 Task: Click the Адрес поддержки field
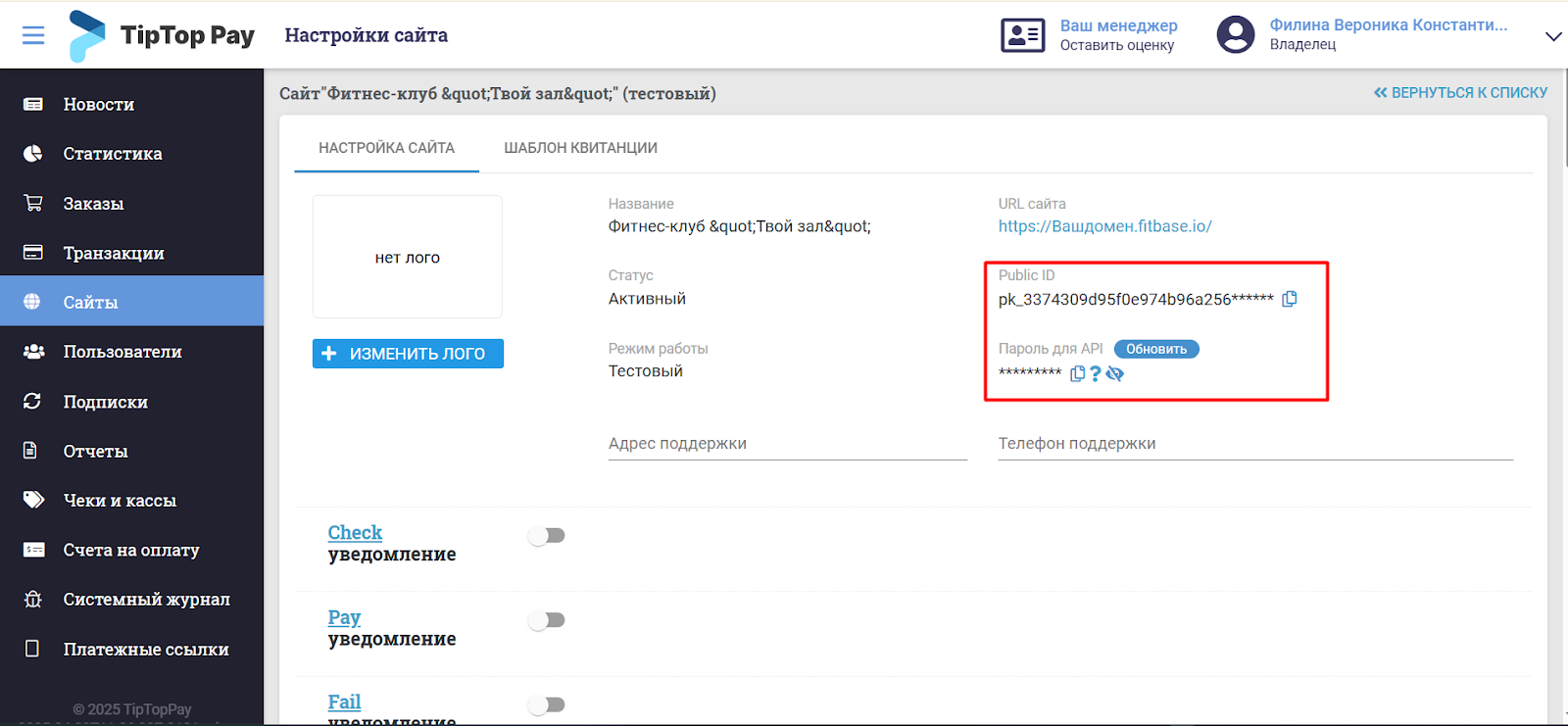(x=788, y=444)
